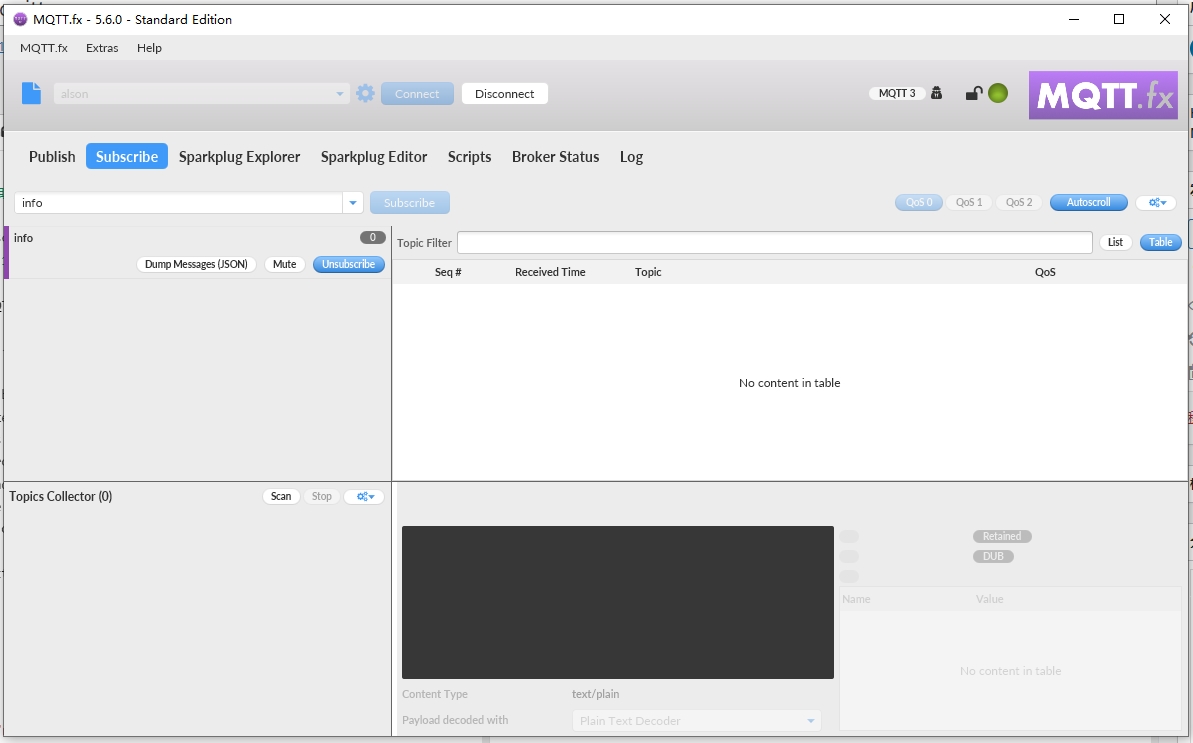Unsubscribe from the info topic

click(348, 265)
